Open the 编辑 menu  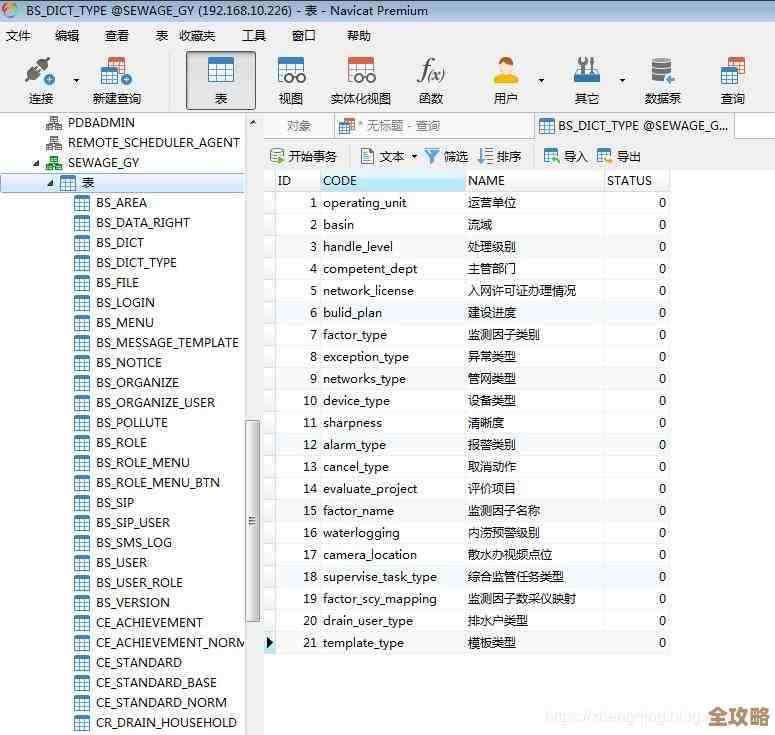[67, 36]
